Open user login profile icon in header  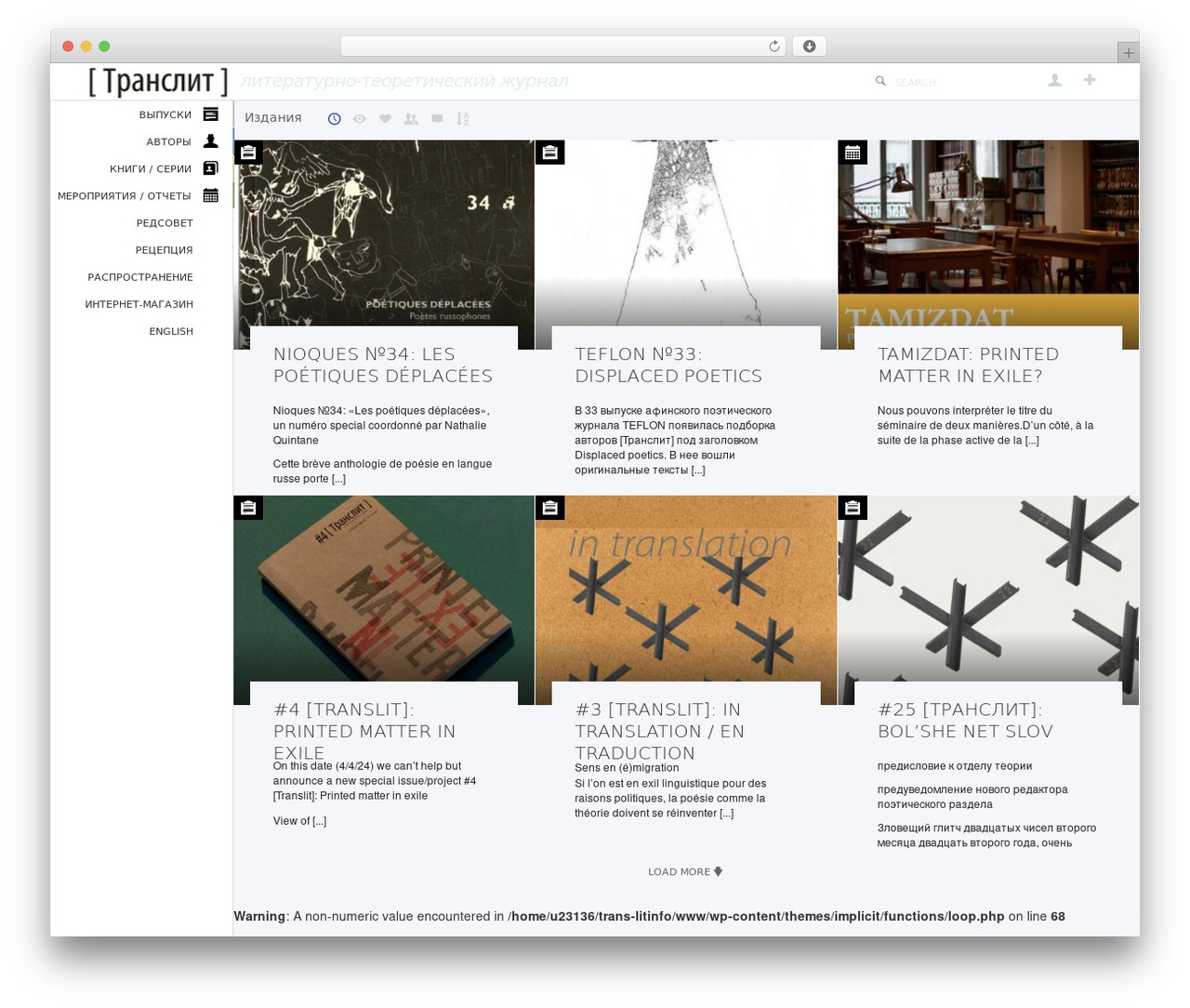tap(1055, 81)
